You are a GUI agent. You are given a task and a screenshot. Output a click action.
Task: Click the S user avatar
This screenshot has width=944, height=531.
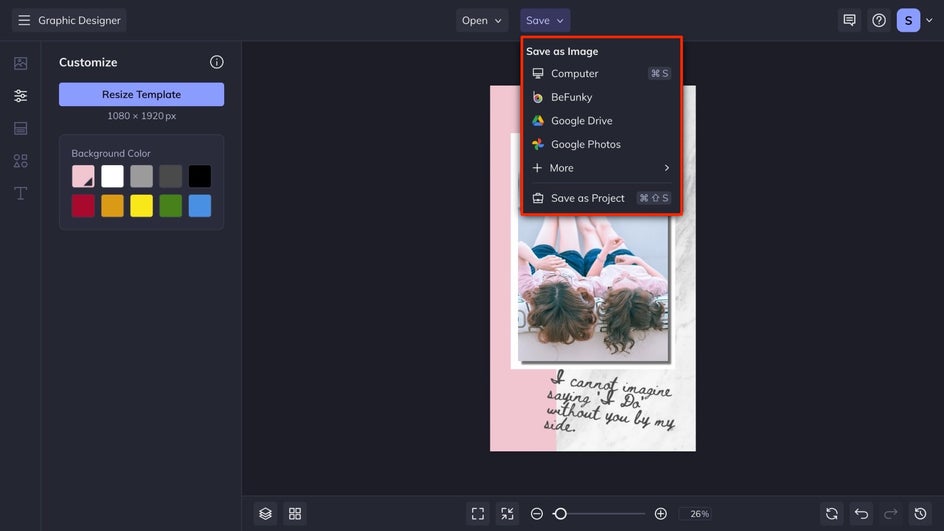click(908, 20)
